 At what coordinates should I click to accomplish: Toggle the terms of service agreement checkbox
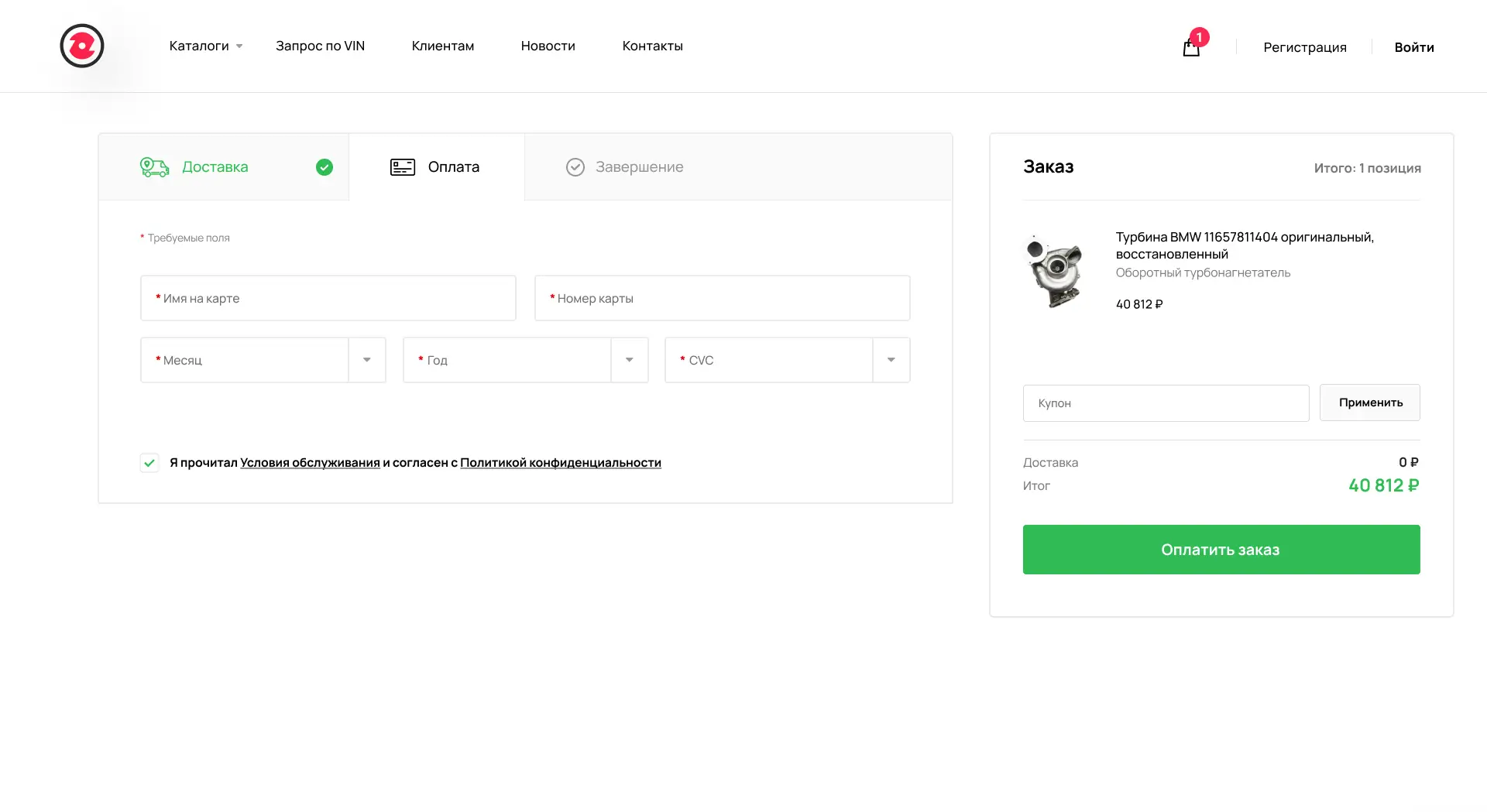(149, 463)
